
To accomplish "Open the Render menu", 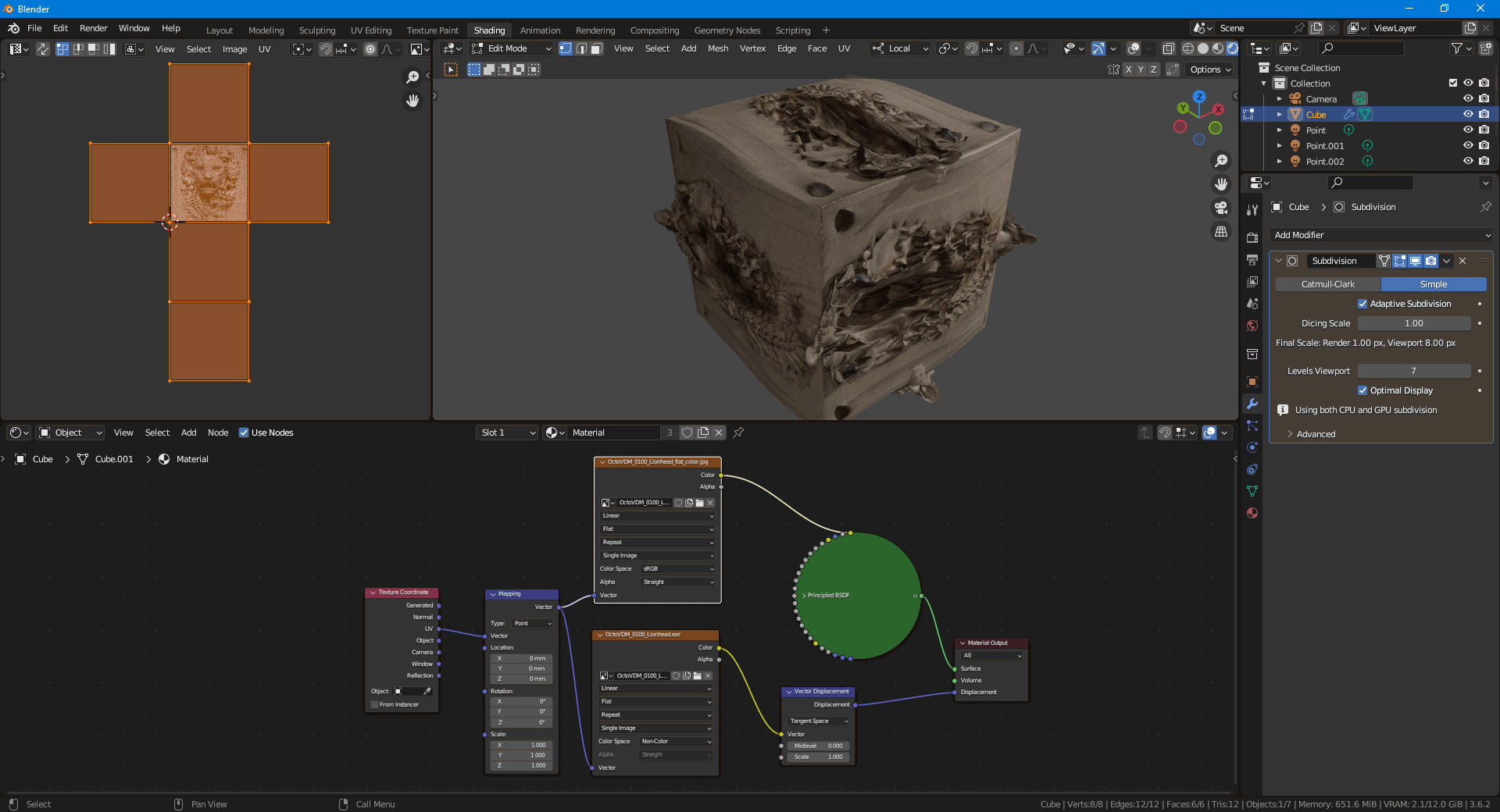I will (x=93, y=28).
